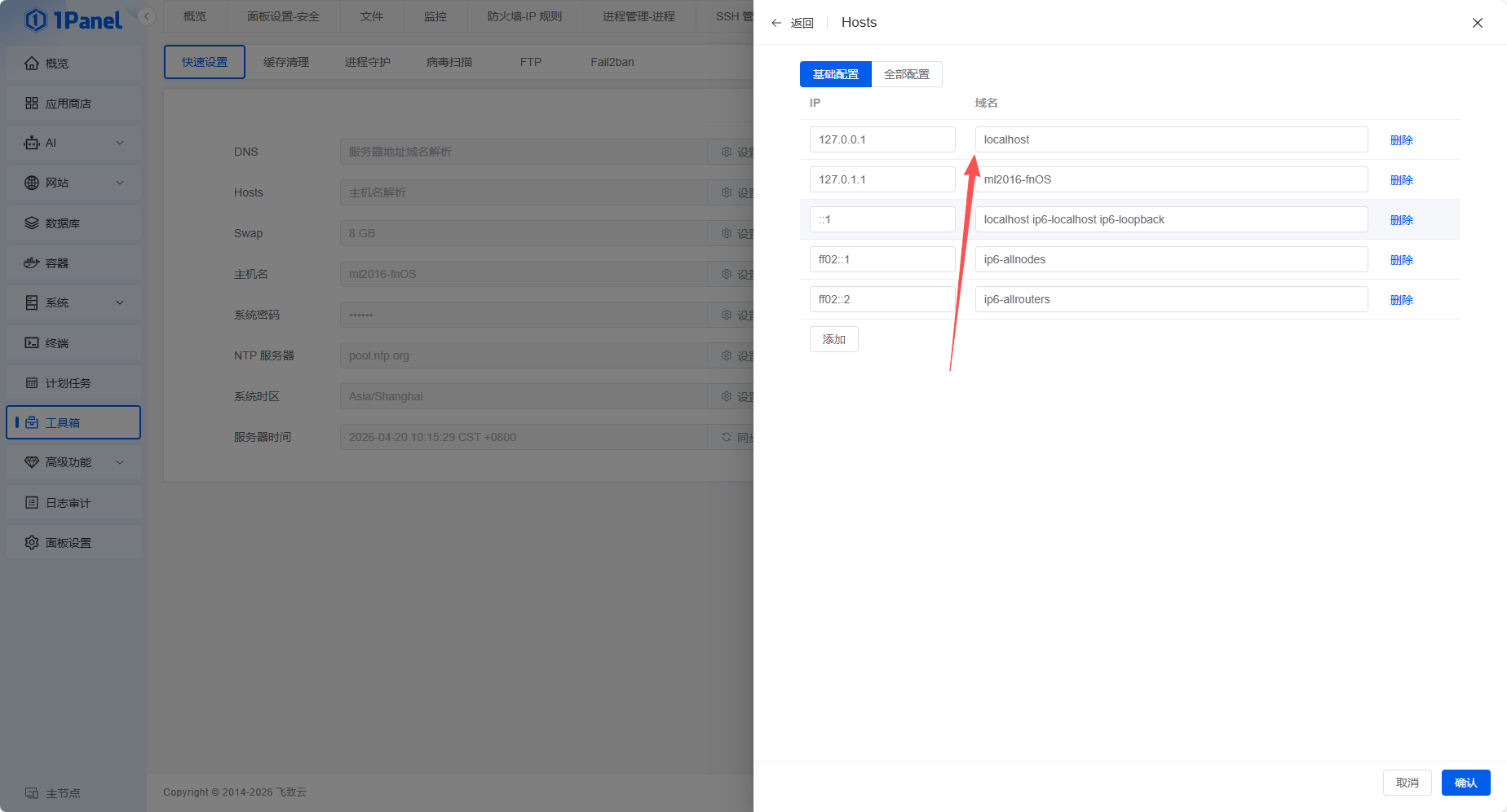
Task: Click the domain field containing ip6-allnodes
Action: click(x=1170, y=259)
